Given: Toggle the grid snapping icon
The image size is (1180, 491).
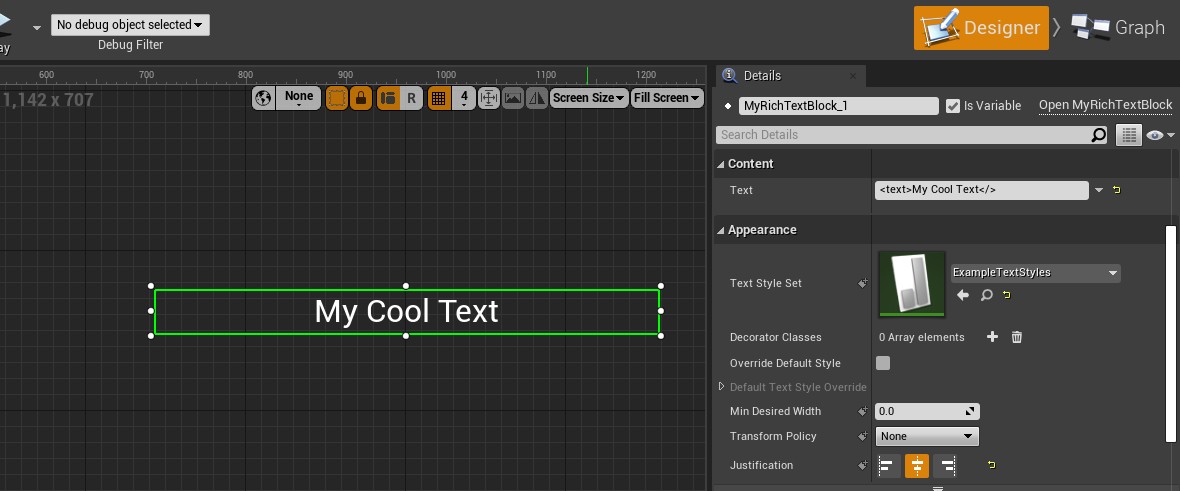Looking at the screenshot, I should click(438, 98).
